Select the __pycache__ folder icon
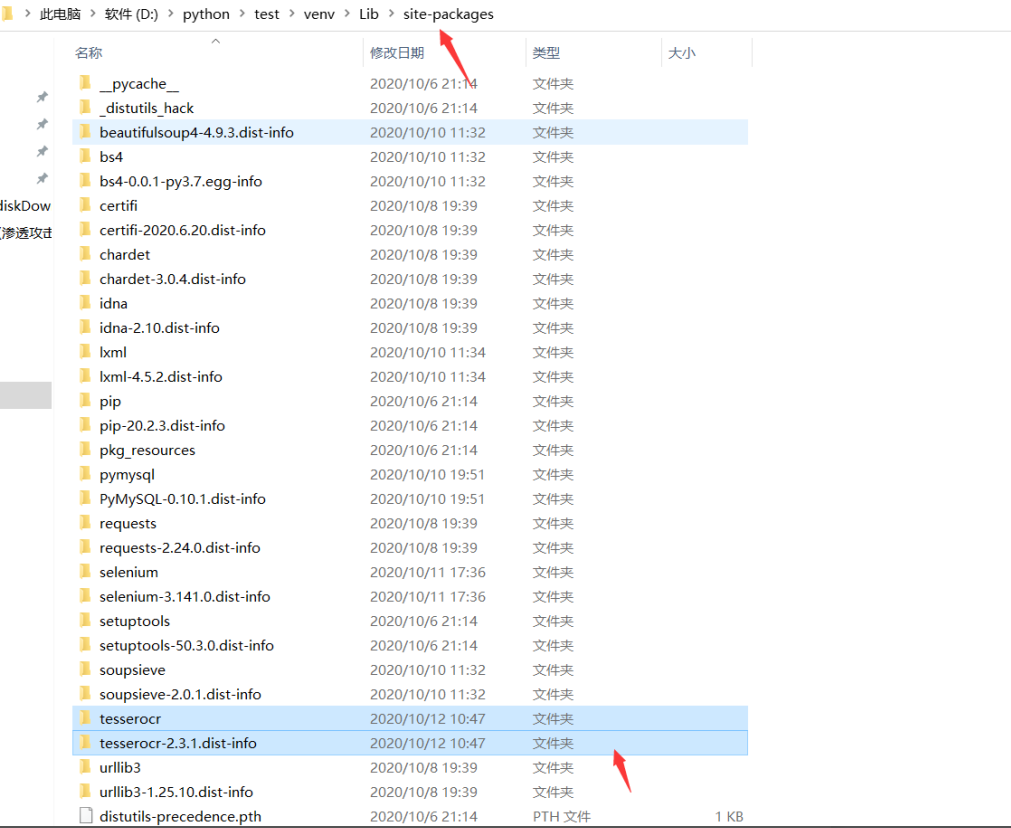This screenshot has width=1011, height=828. point(85,83)
